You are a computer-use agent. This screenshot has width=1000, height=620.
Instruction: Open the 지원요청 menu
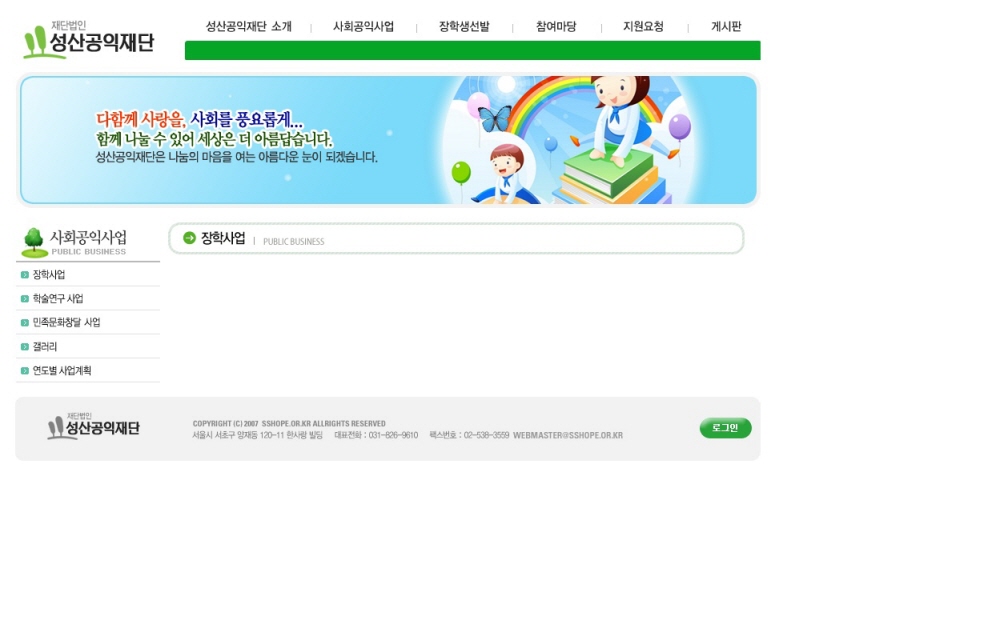[643, 27]
